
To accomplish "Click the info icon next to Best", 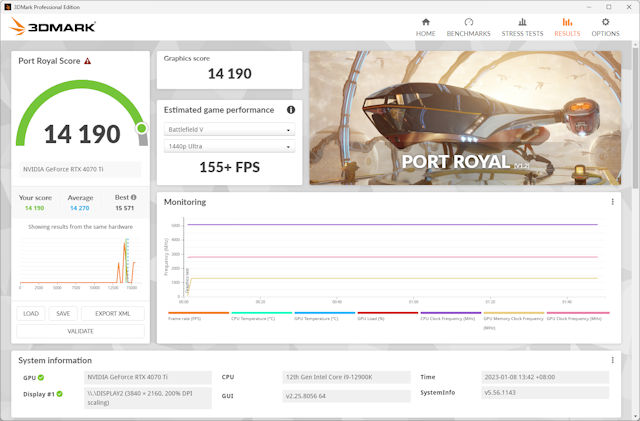I will [133, 197].
